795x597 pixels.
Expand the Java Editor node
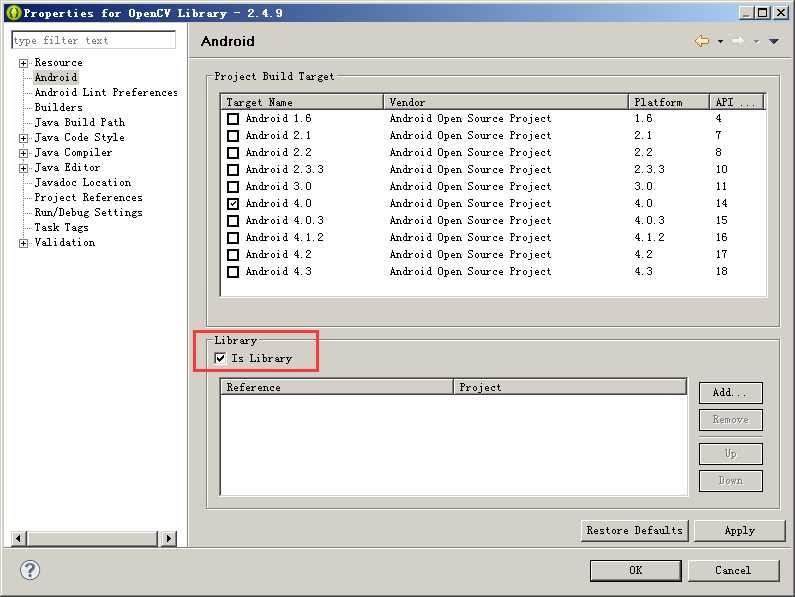[23, 168]
